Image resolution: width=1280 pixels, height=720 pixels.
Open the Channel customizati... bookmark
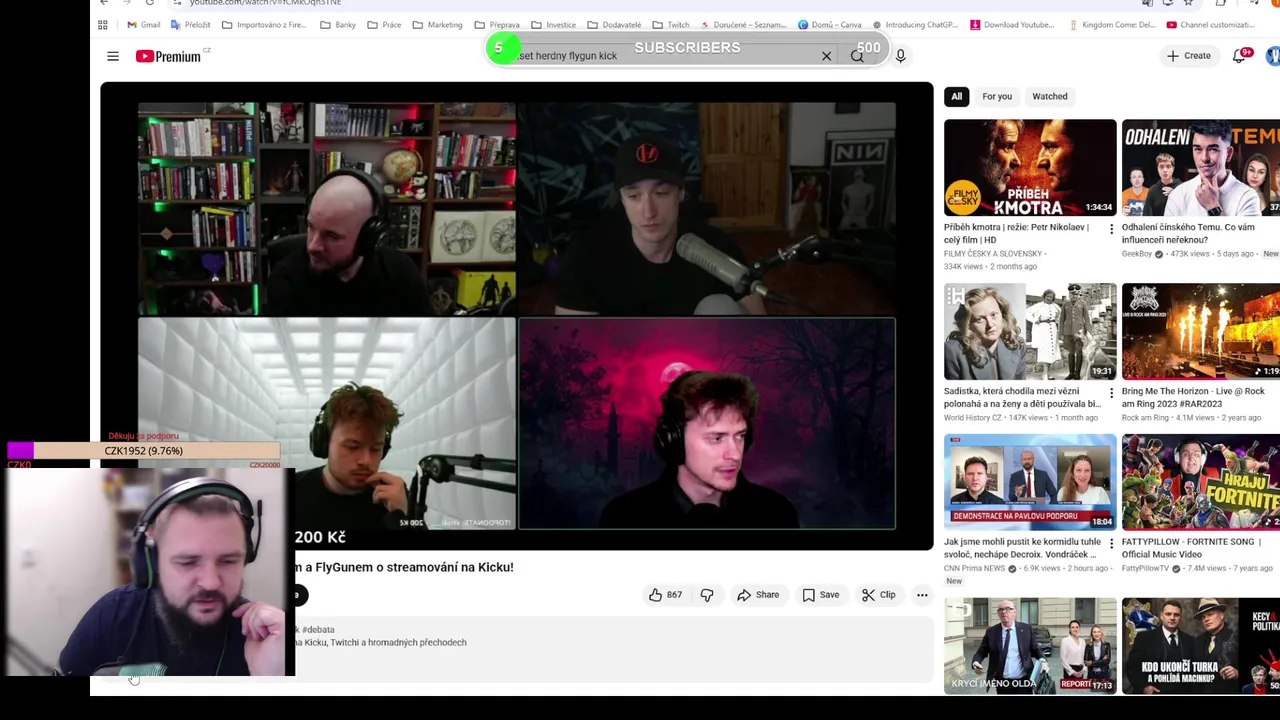1210,25
